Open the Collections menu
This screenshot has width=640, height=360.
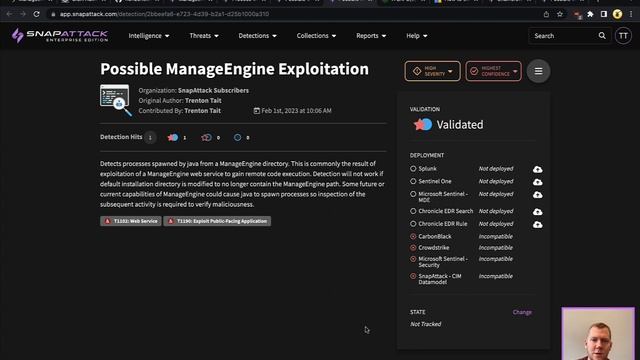pyautogui.click(x=316, y=36)
